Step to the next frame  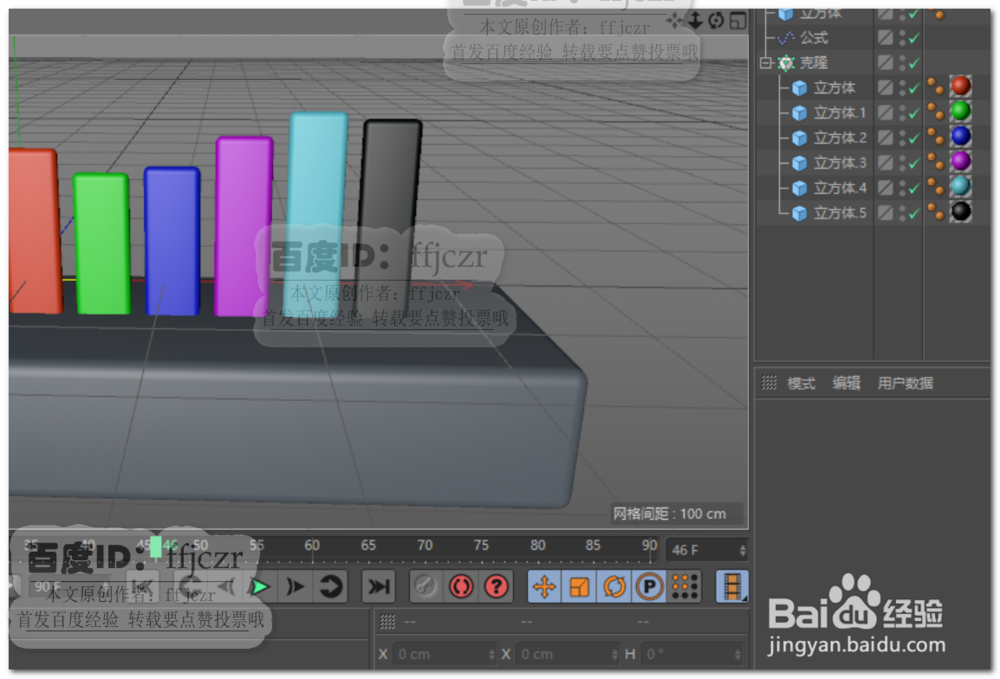[295, 587]
